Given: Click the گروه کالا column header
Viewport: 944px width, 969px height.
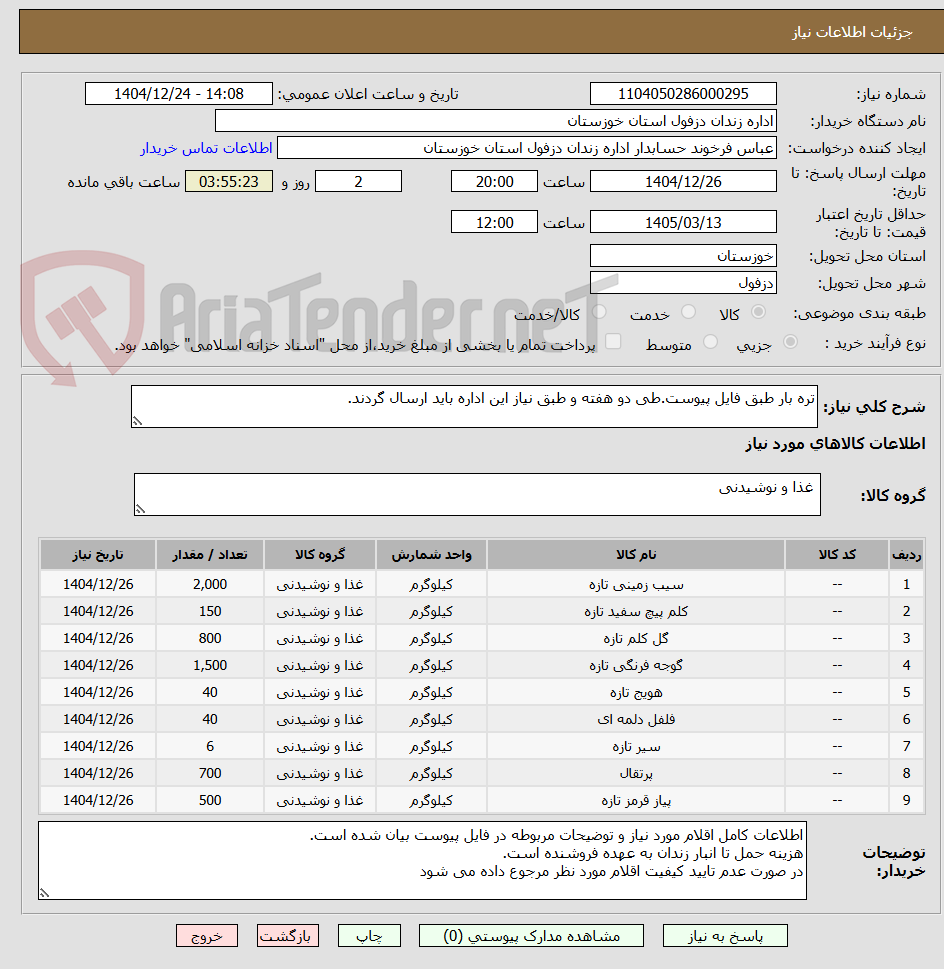Looking at the screenshot, I should (320, 554).
